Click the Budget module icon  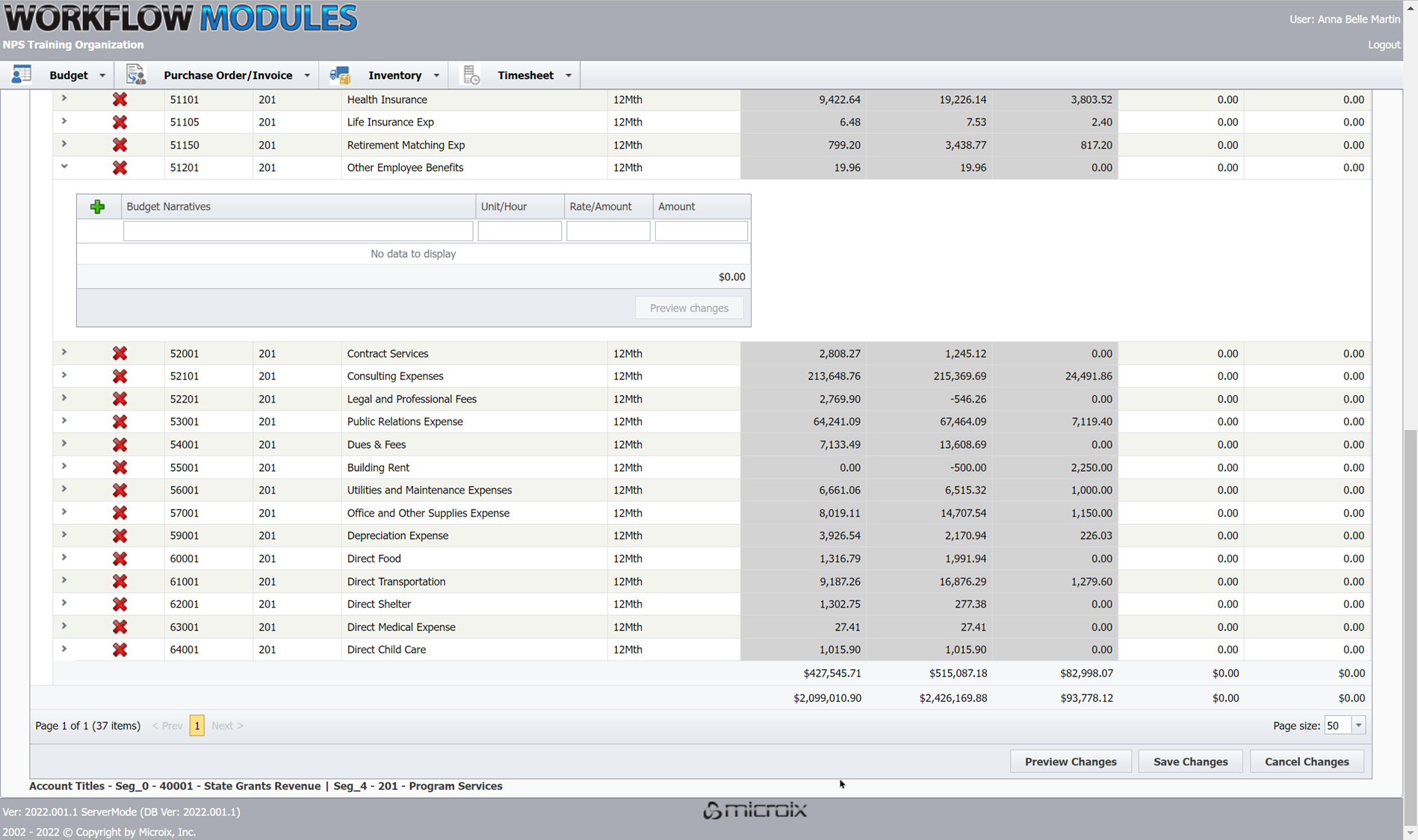pos(22,75)
